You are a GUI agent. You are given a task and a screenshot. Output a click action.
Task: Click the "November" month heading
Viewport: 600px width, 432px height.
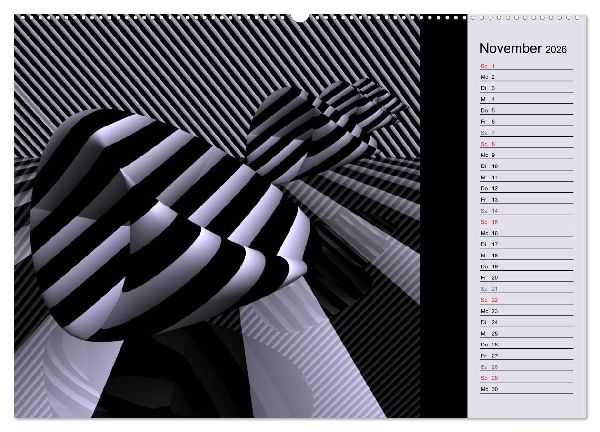(510, 49)
